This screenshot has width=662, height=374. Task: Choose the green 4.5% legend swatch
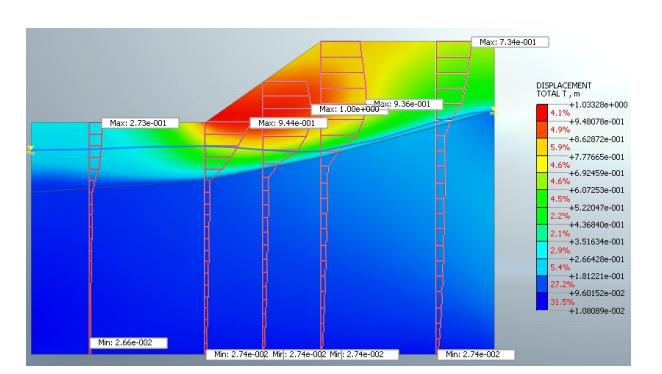pos(542,199)
